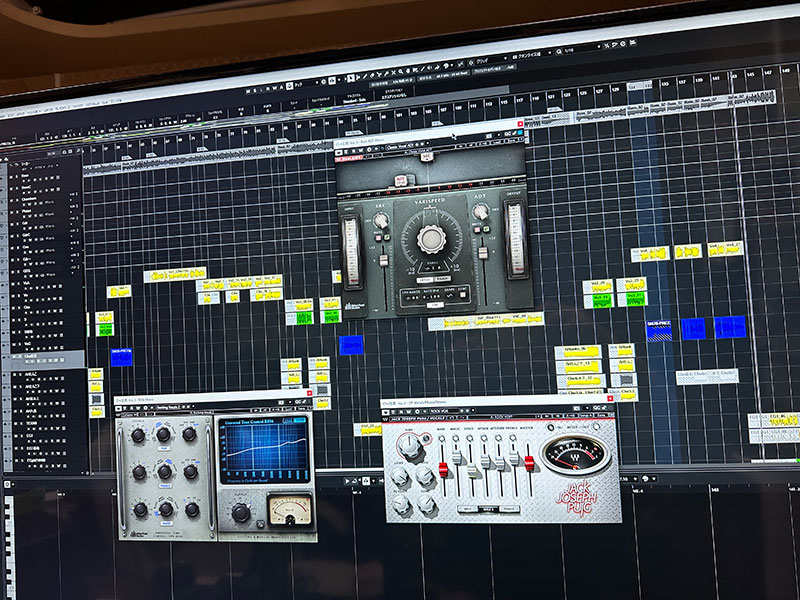Select the right Varispeed mode button under the dial
Screen dimensions: 800x600
442,279
